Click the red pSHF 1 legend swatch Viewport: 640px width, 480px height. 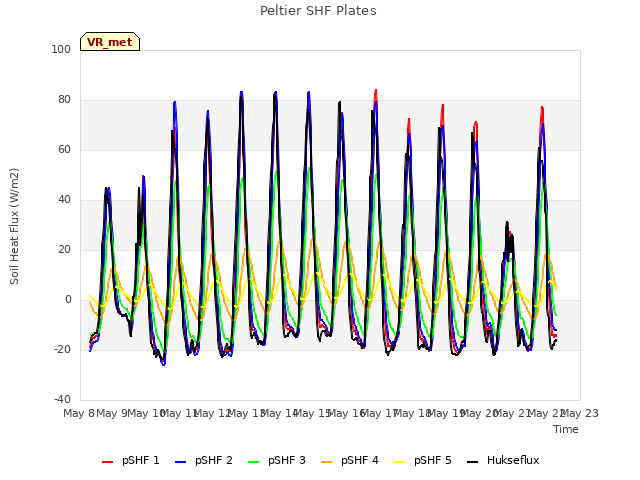pos(107,462)
